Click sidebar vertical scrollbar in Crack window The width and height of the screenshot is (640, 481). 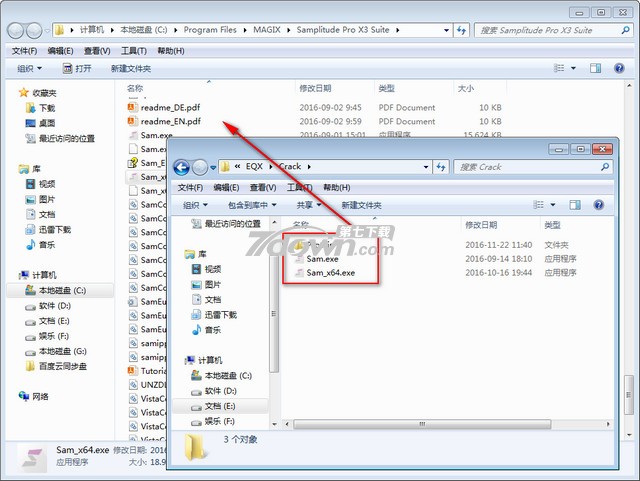click(274, 314)
